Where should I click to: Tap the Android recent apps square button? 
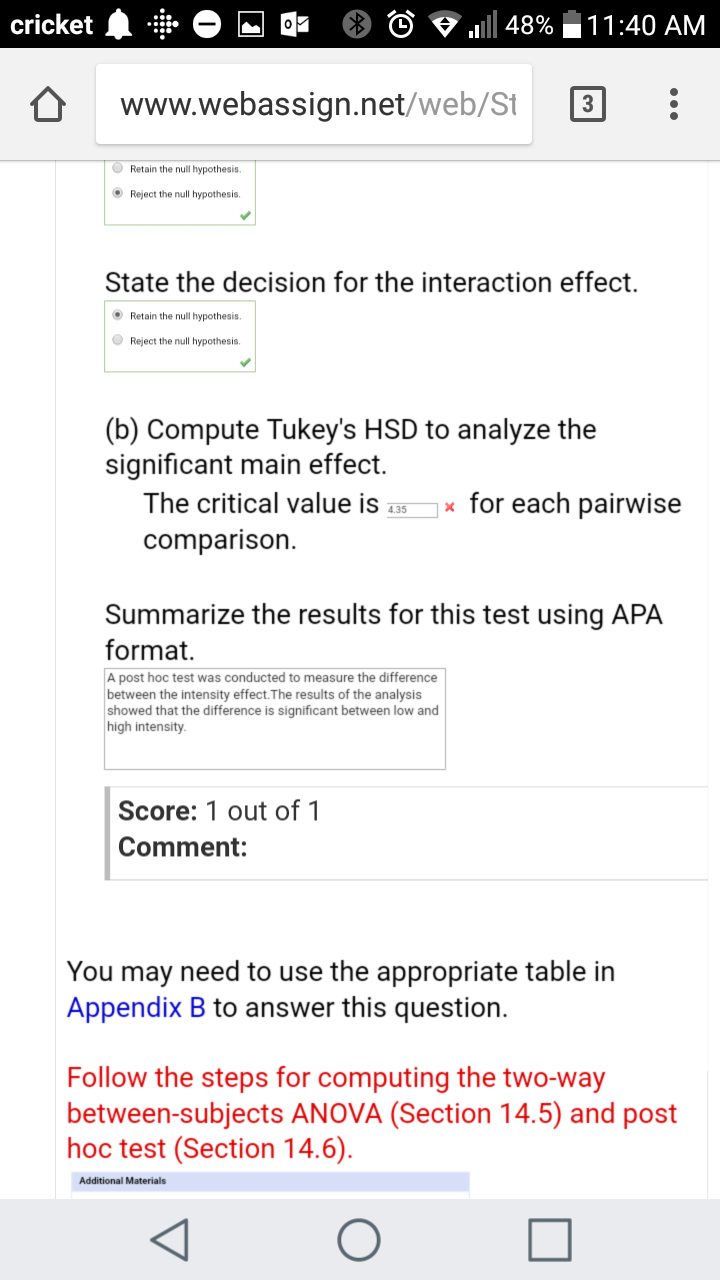[549, 1239]
